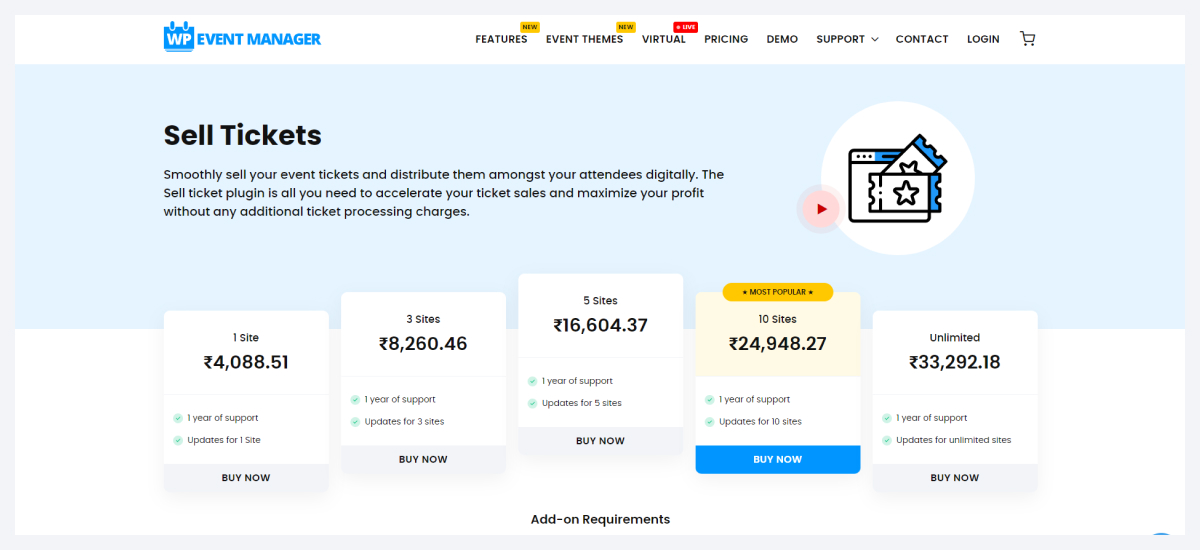This screenshot has height=550, width=1200.
Task: Navigate to the Pricing page
Action: pyautogui.click(x=726, y=39)
